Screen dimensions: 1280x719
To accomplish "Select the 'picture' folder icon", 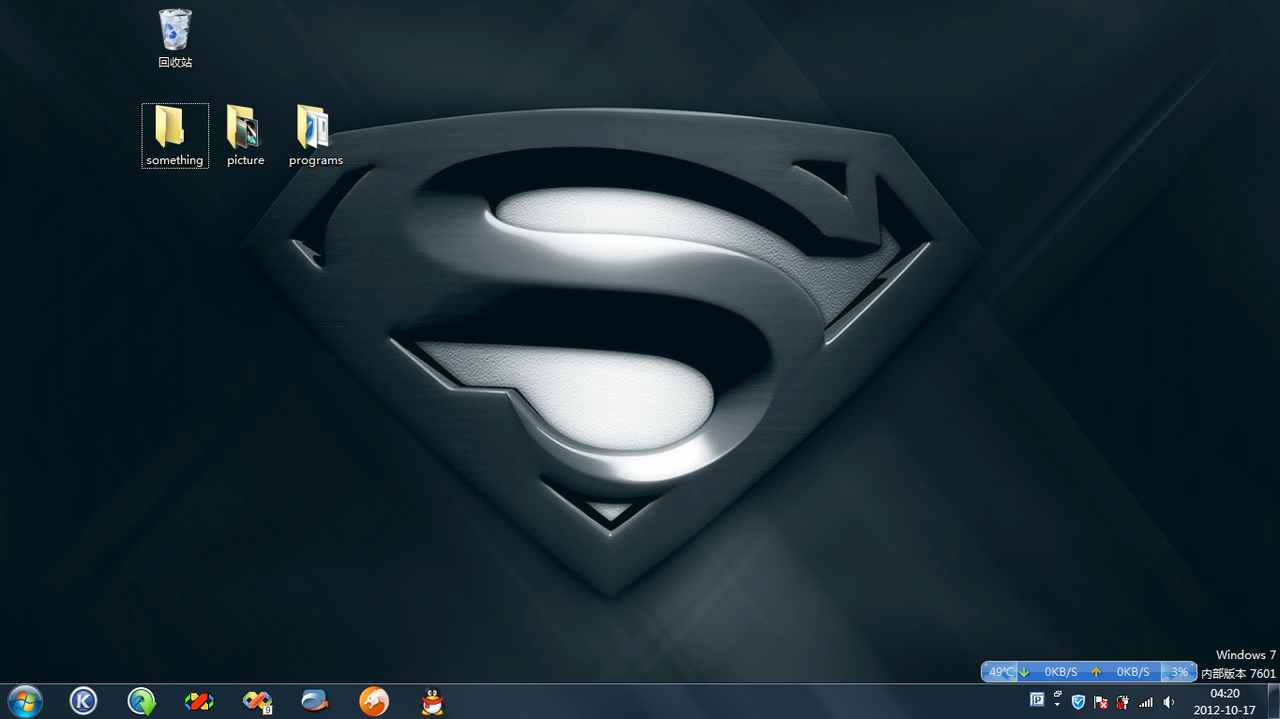I will [245, 135].
